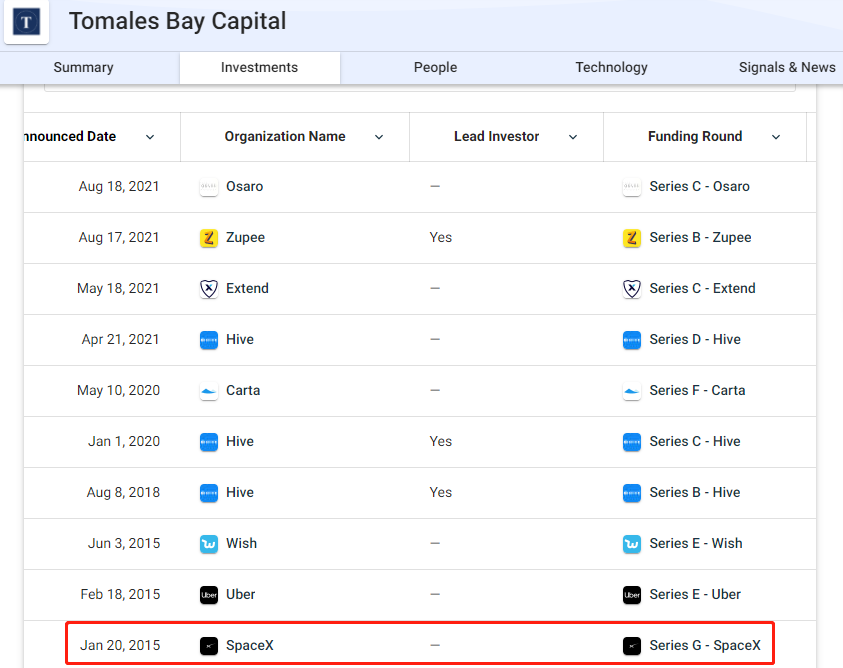Click the yellow Zupee logo in Organization column
The height and width of the screenshot is (668, 843).
tap(209, 238)
